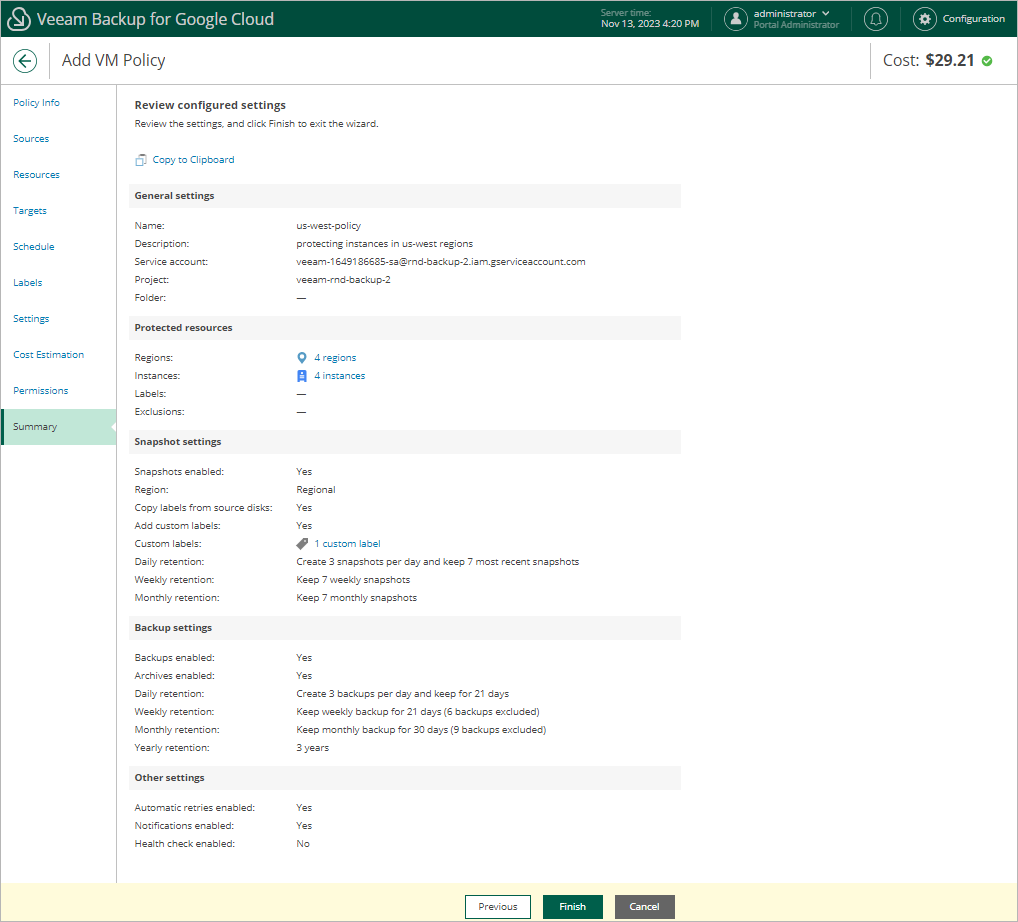Click the custom label tag icon

(302, 543)
